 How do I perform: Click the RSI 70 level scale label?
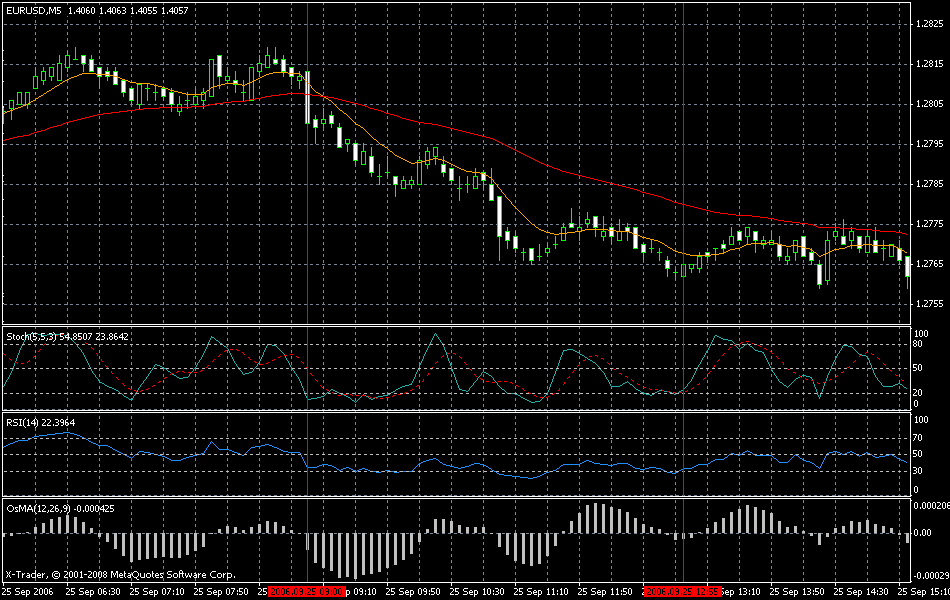tap(918, 437)
